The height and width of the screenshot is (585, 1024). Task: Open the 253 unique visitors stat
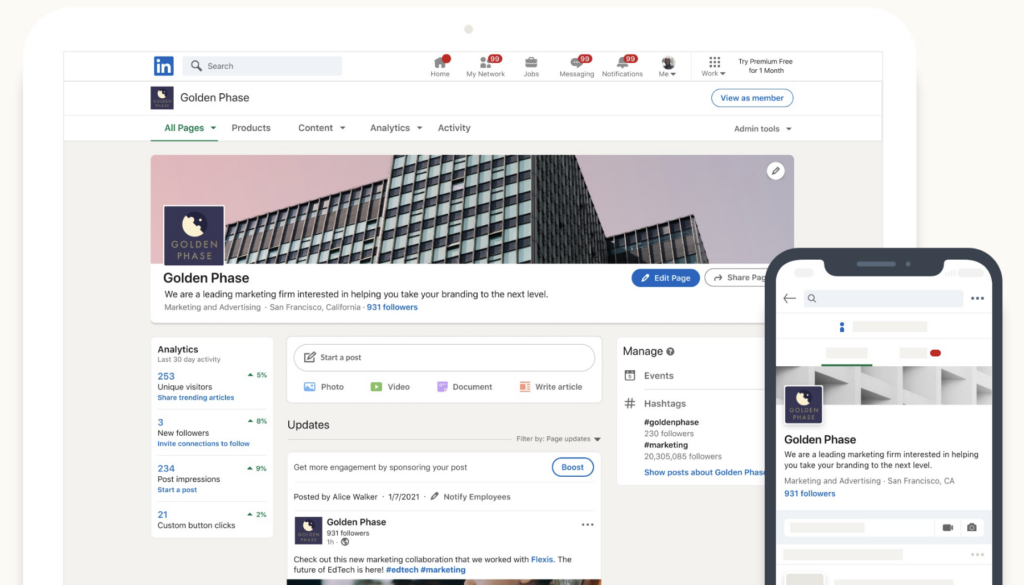[x=166, y=376]
